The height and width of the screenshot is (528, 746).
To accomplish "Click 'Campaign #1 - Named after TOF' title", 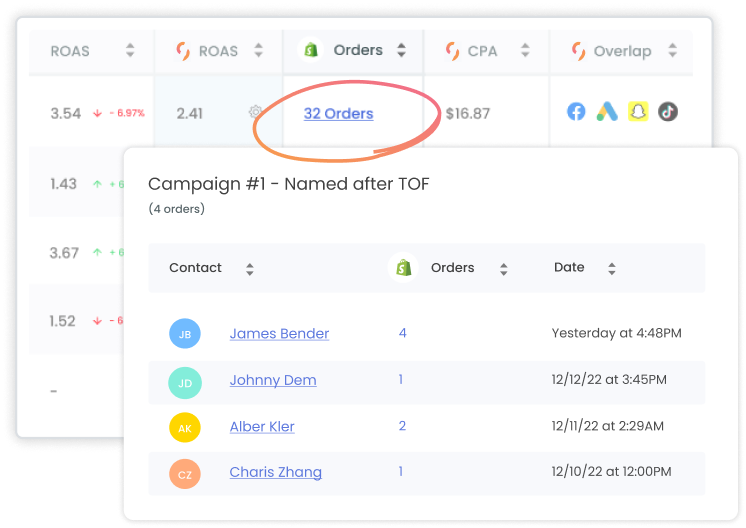I will coord(289,184).
